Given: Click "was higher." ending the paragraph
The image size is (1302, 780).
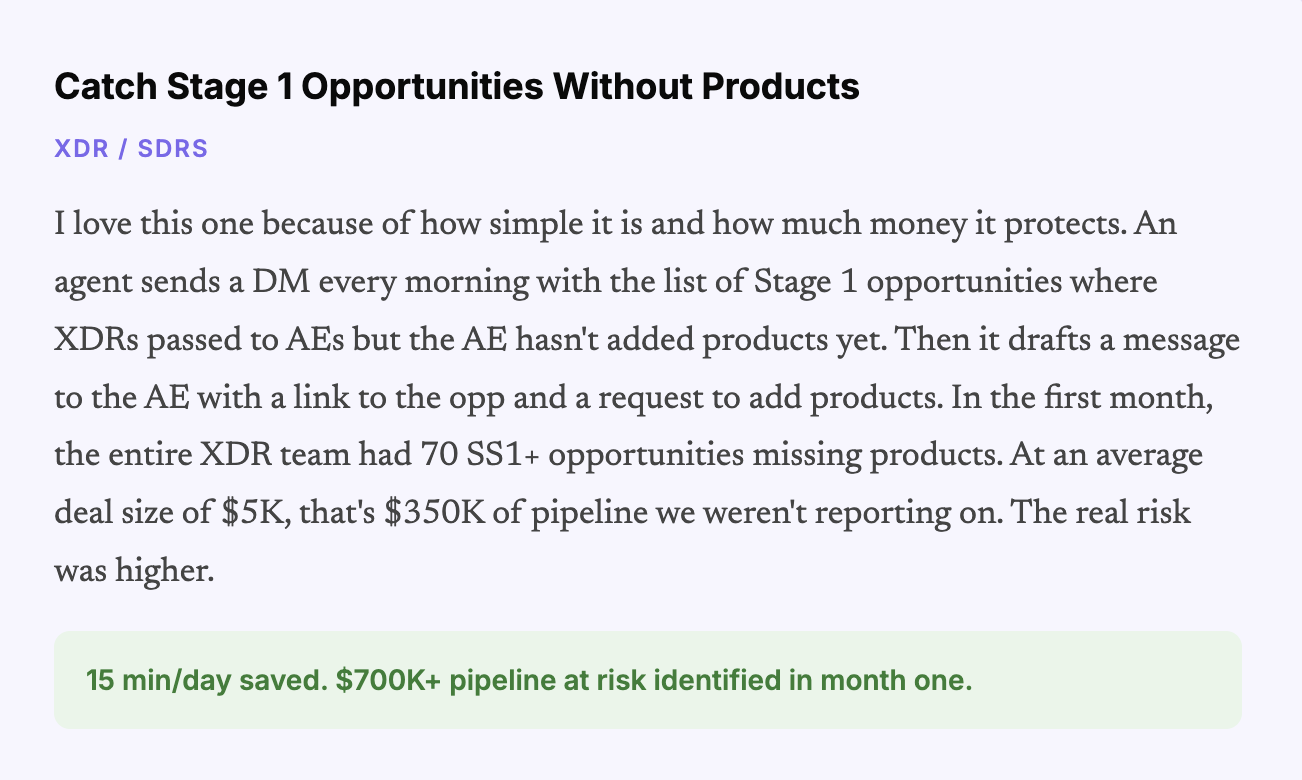Looking at the screenshot, I should (134, 572).
